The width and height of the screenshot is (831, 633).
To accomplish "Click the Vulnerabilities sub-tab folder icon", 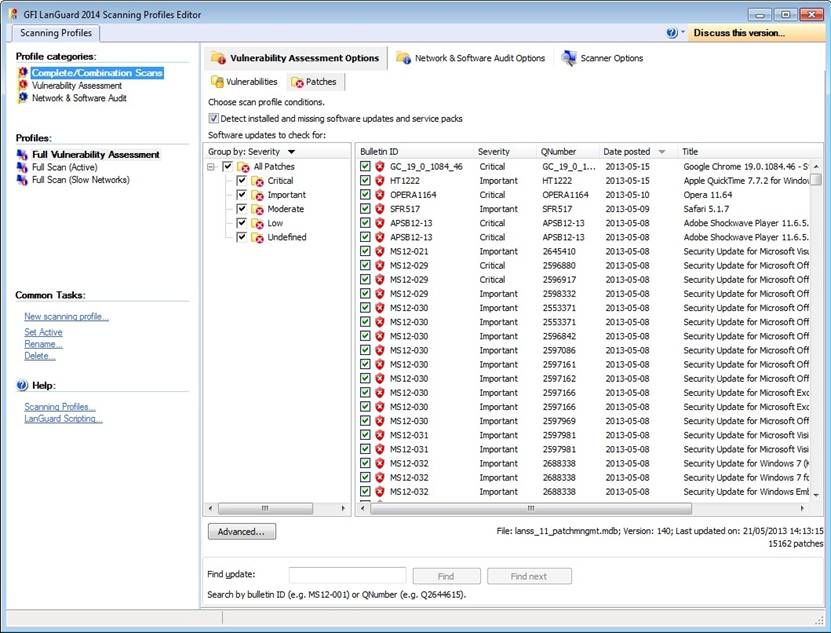I will point(217,82).
